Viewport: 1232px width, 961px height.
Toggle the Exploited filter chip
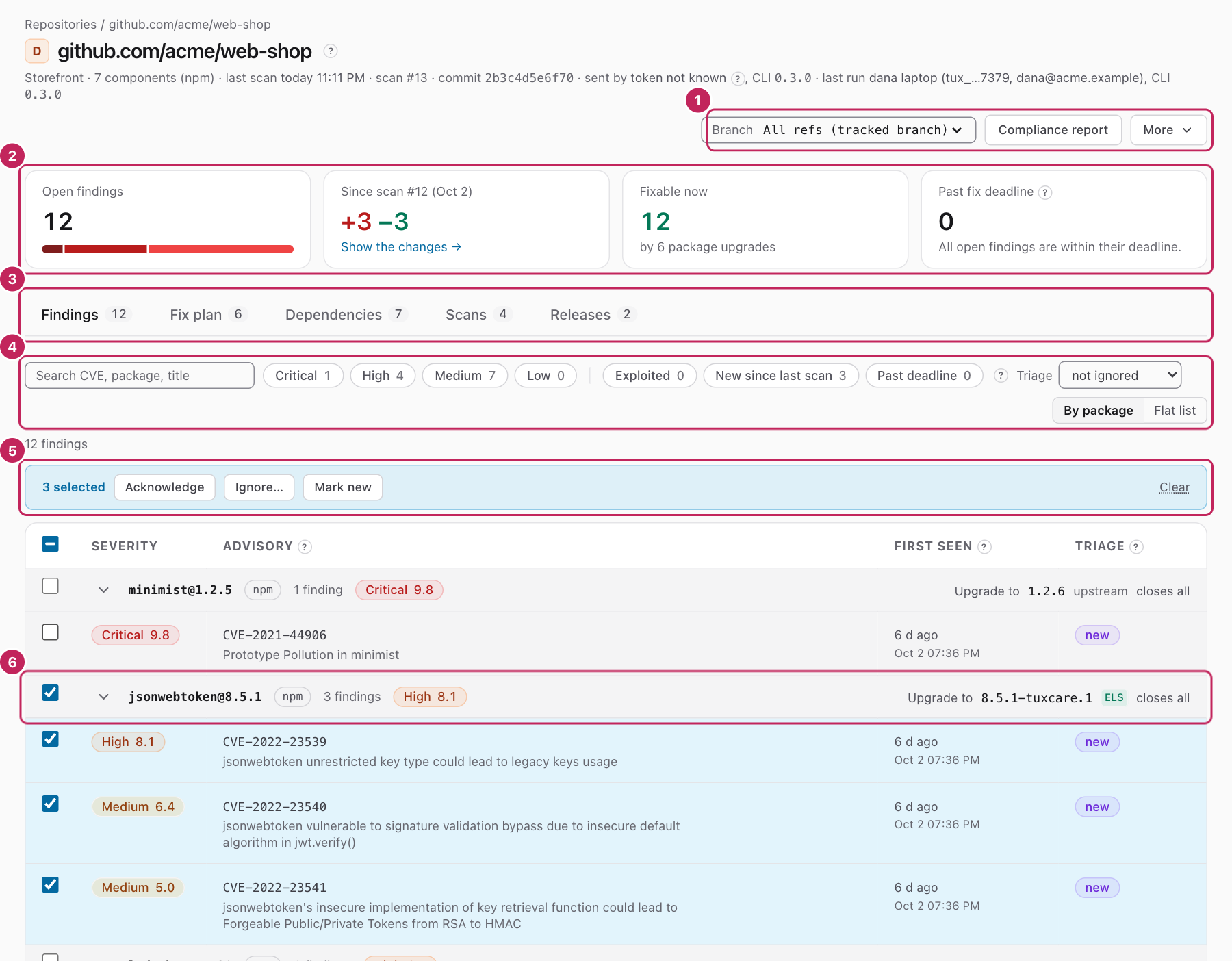tap(650, 375)
